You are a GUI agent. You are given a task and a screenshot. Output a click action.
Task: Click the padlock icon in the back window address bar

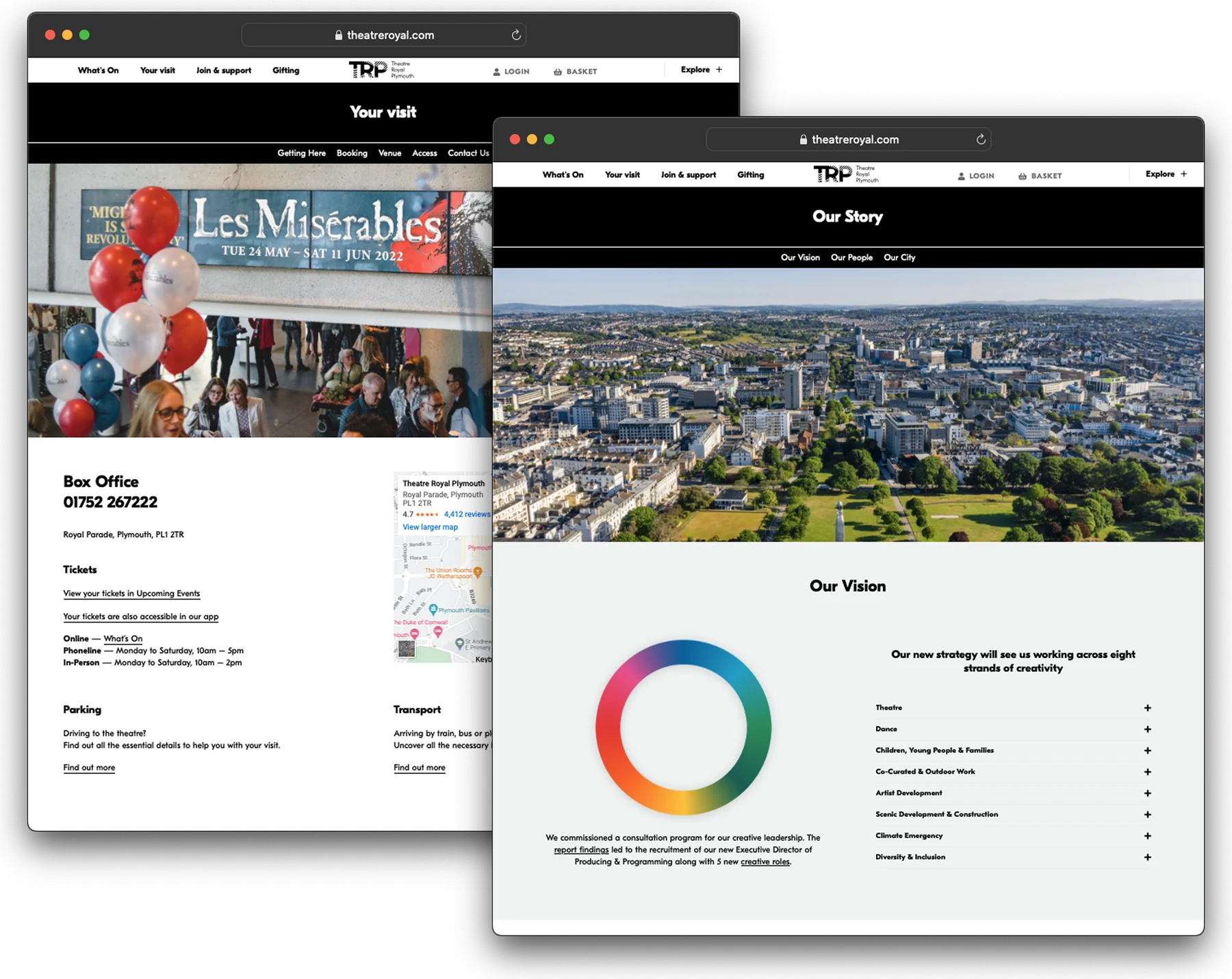coord(338,35)
